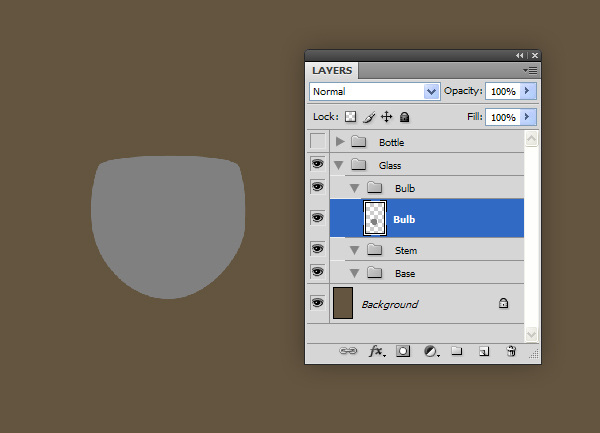
Task: Click the Fill 100% field
Action: 503,117
